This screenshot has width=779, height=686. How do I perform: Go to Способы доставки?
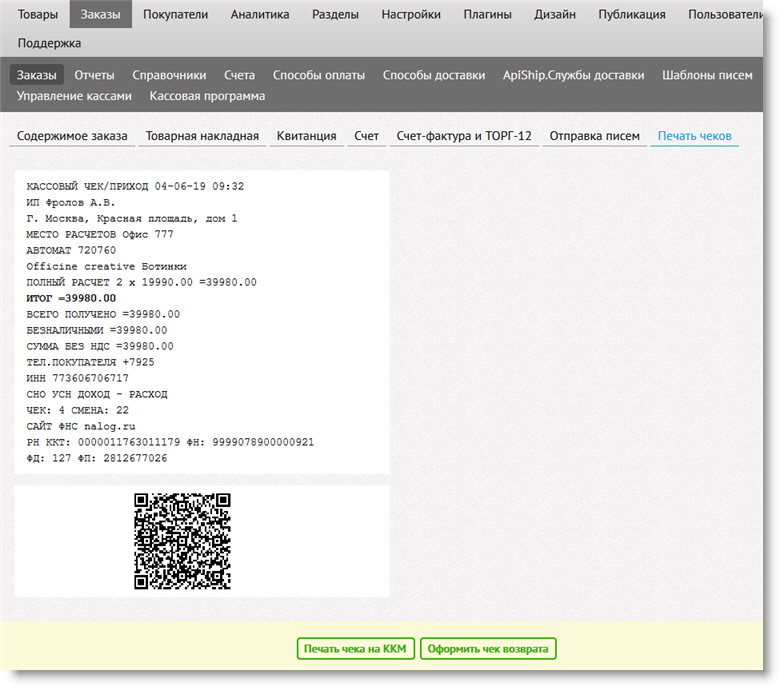coord(434,75)
